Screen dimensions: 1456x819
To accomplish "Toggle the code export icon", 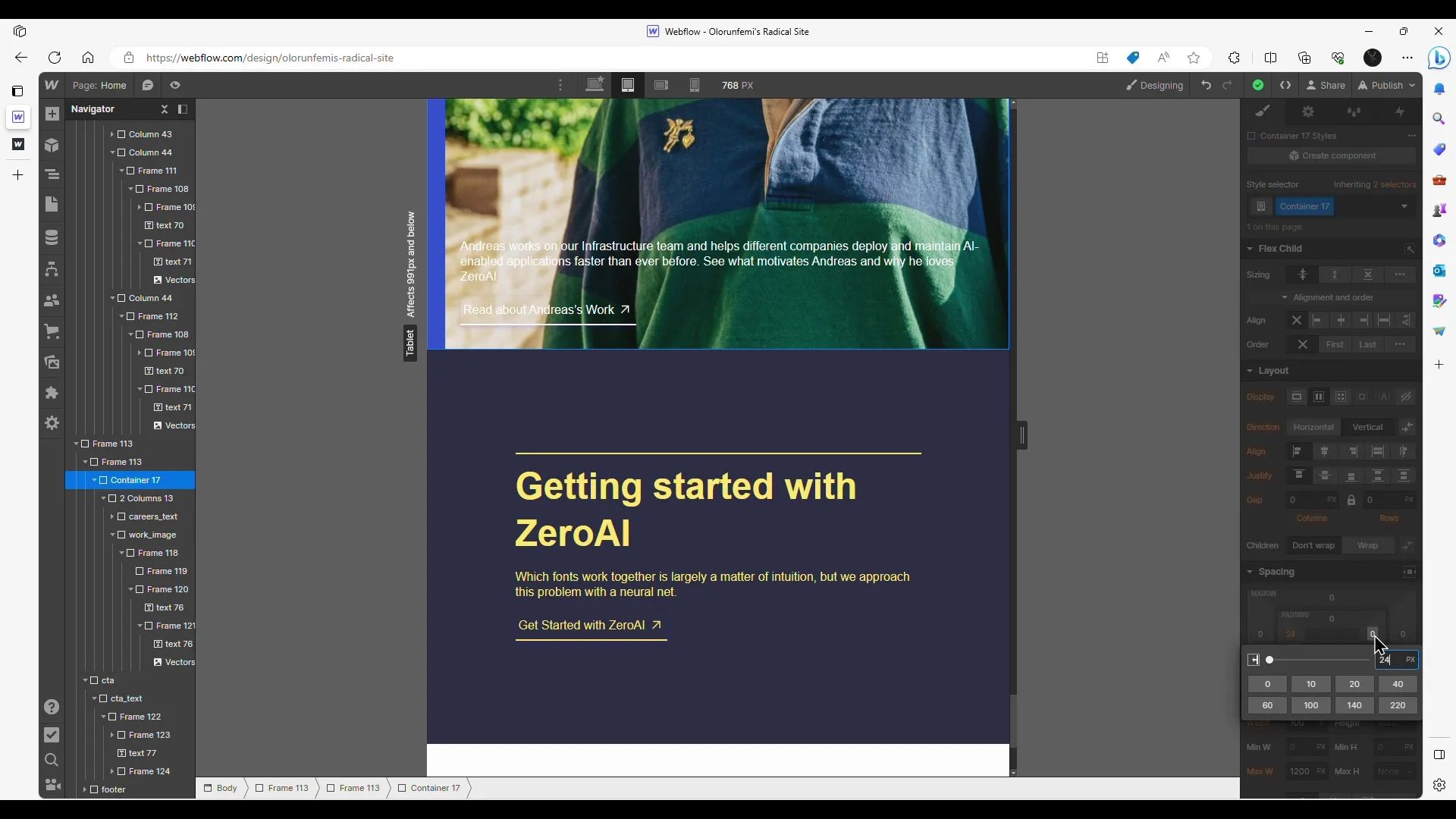I will 1285,85.
